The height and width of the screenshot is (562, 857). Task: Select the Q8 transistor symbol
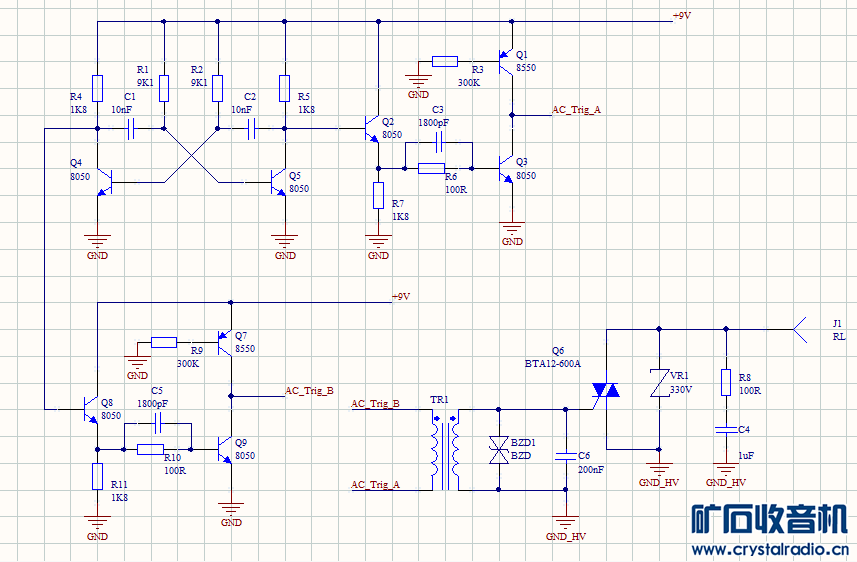point(91,409)
